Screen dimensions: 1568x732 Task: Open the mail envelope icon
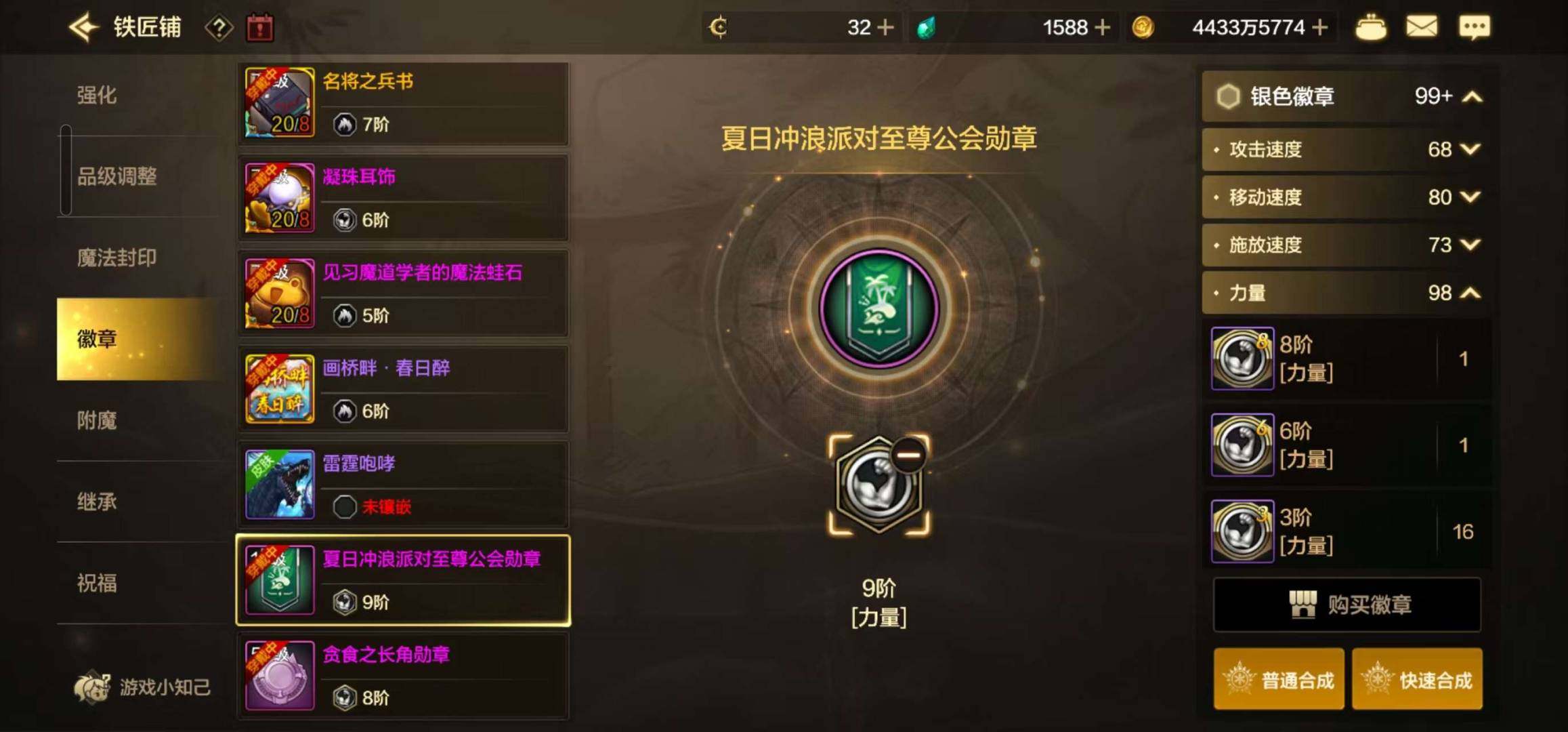(1421, 28)
